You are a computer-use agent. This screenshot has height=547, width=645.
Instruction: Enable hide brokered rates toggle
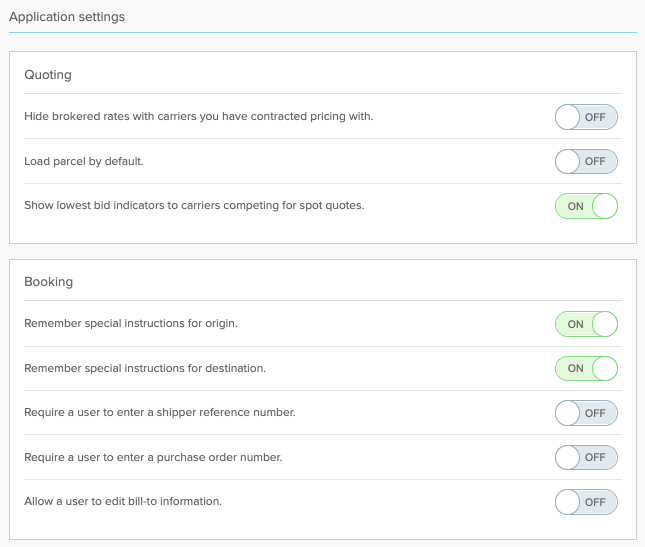(x=586, y=117)
